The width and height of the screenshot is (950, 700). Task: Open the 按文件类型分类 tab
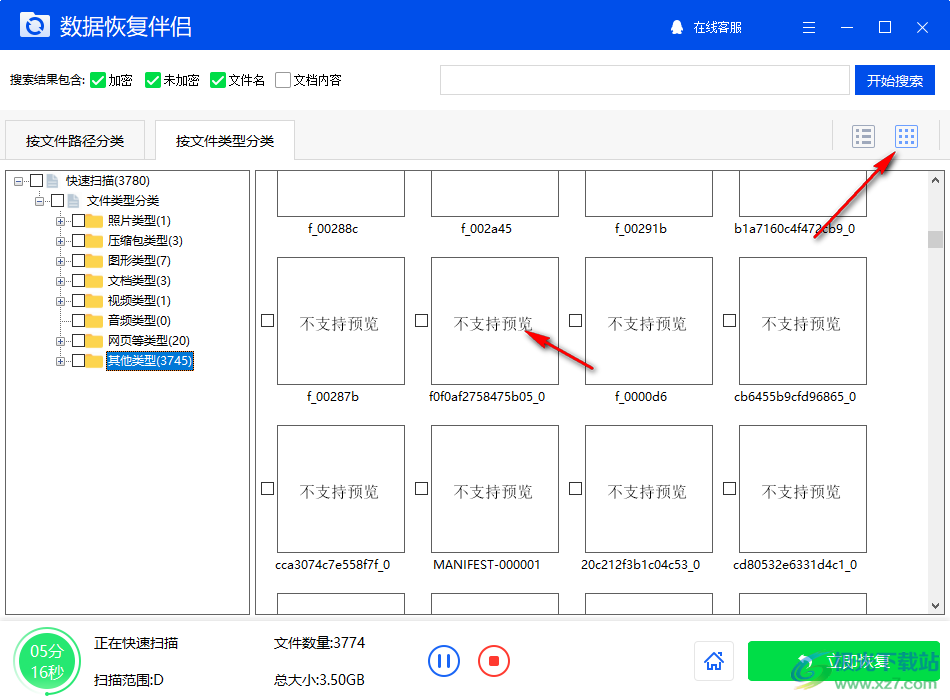tap(224, 140)
